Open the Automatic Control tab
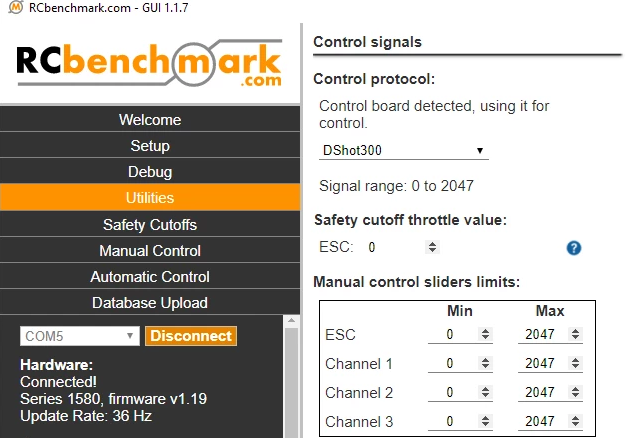Viewport: 634px width, 438px height. click(150, 276)
